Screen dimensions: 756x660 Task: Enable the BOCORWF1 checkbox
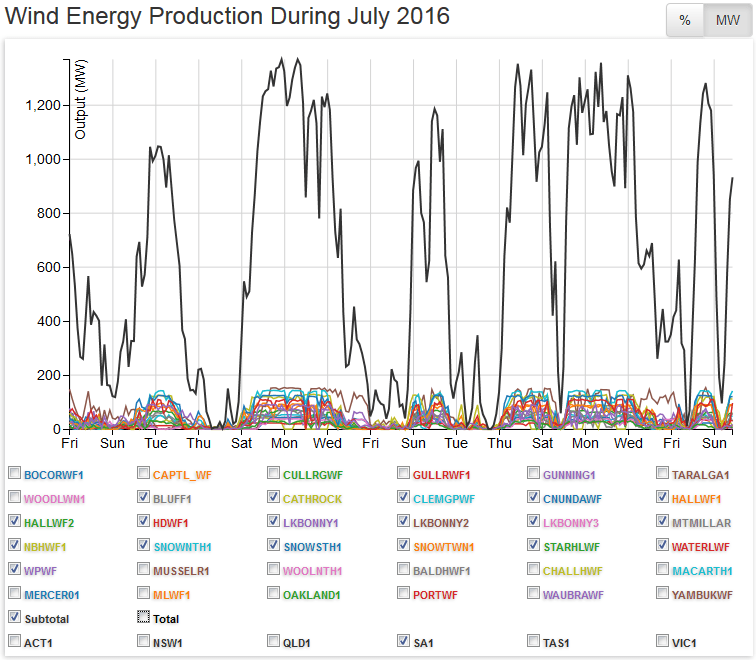(x=14, y=473)
